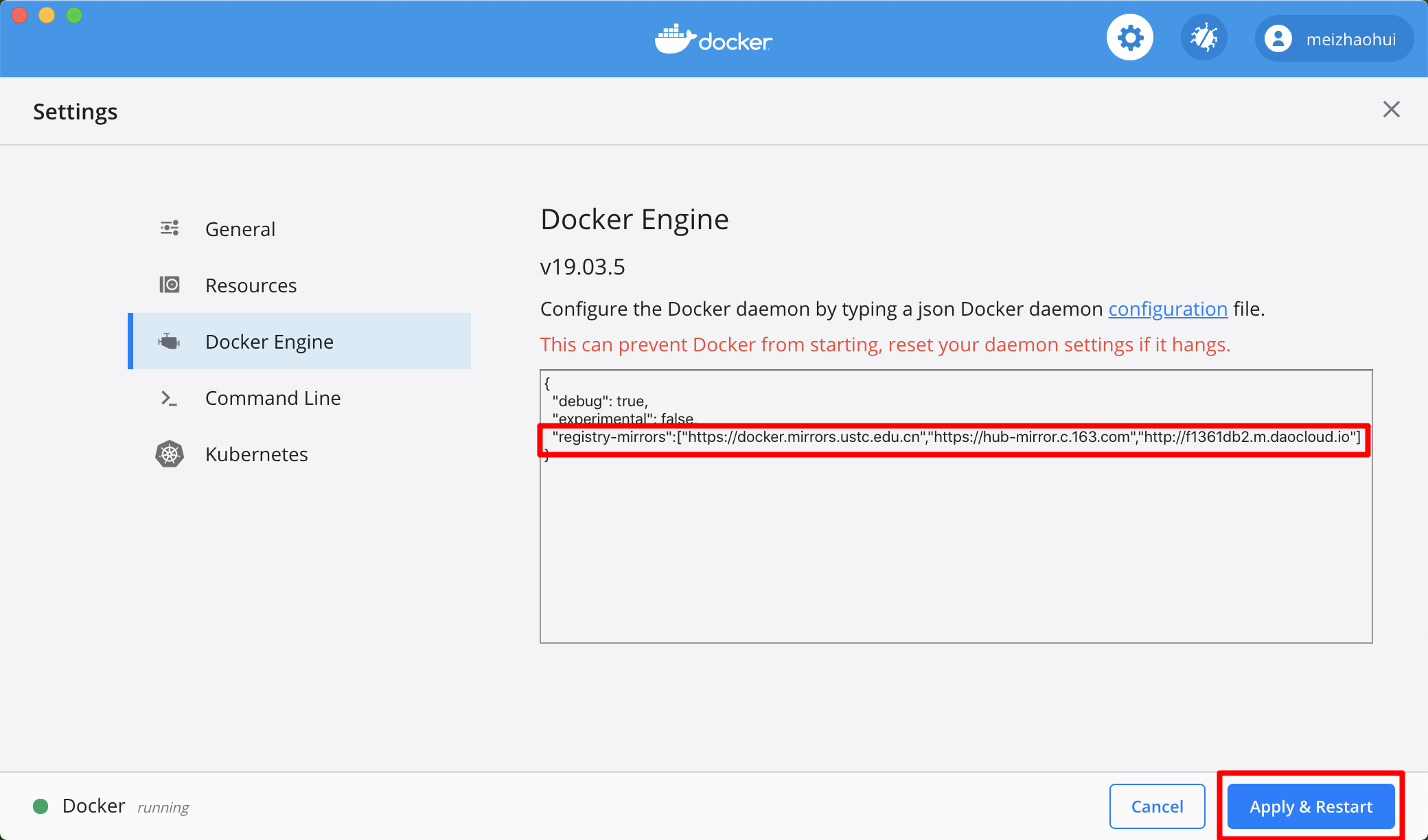This screenshot has height=840, width=1428.
Task: Click the v19.03.5 version text
Action: coord(582,266)
